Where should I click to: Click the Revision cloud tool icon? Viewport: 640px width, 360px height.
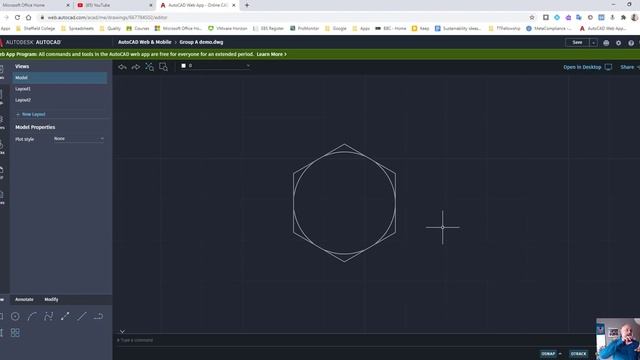[x=98, y=316]
